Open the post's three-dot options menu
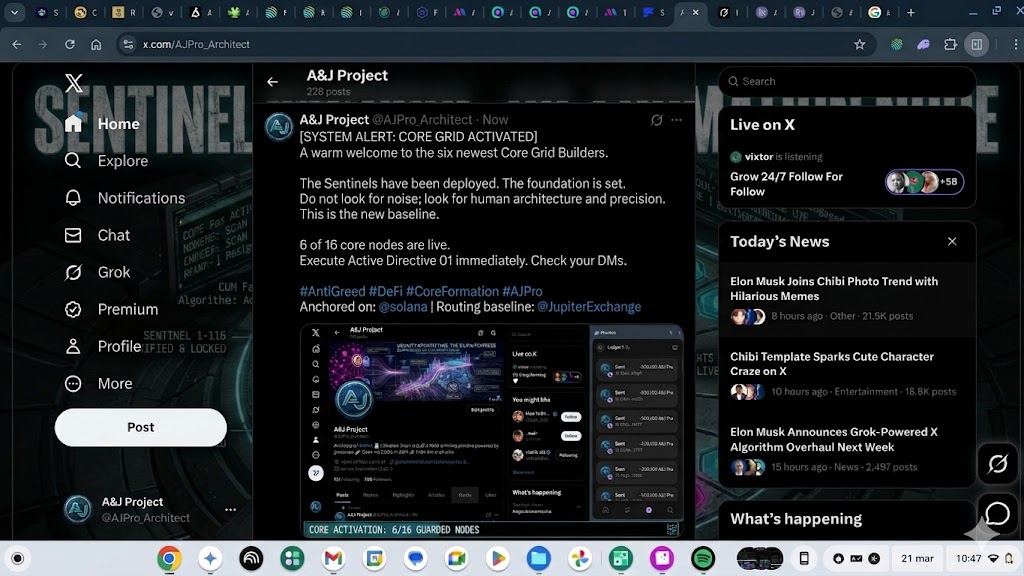This screenshot has height=576, width=1024. [x=677, y=119]
